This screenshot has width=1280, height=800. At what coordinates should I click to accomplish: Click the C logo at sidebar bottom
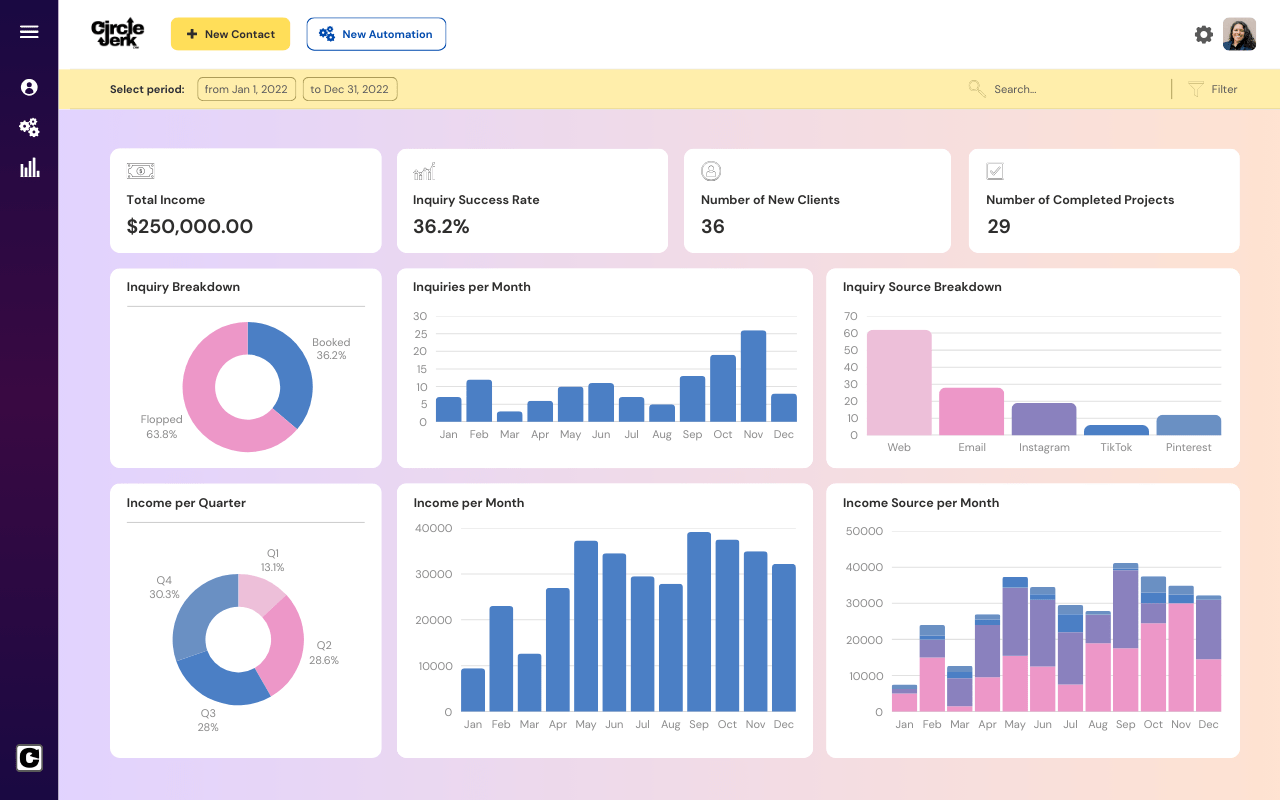coord(29,758)
